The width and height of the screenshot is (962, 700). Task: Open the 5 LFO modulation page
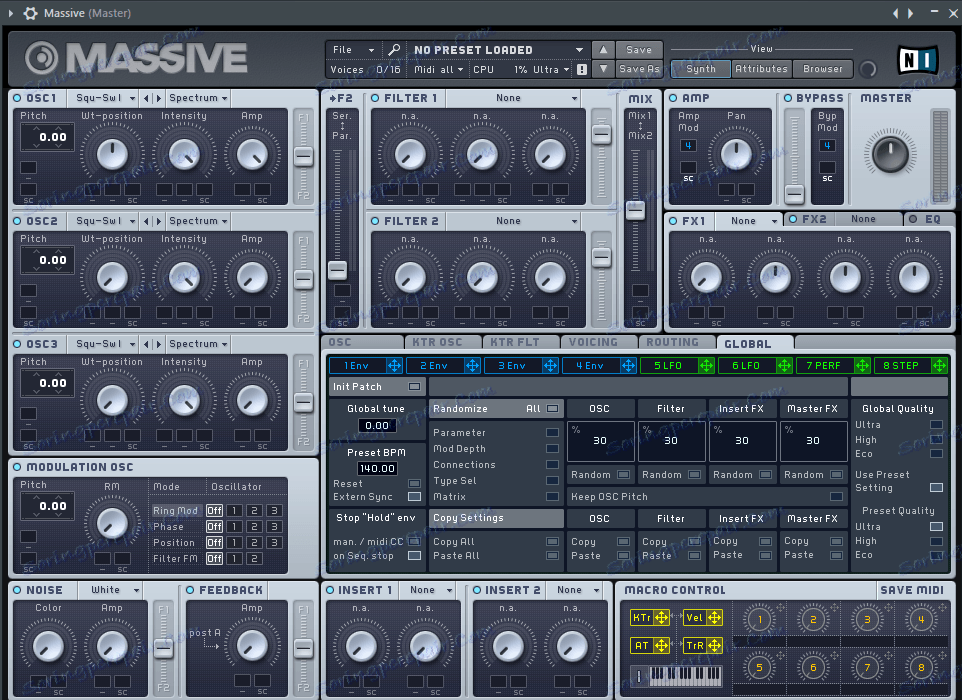(x=668, y=366)
